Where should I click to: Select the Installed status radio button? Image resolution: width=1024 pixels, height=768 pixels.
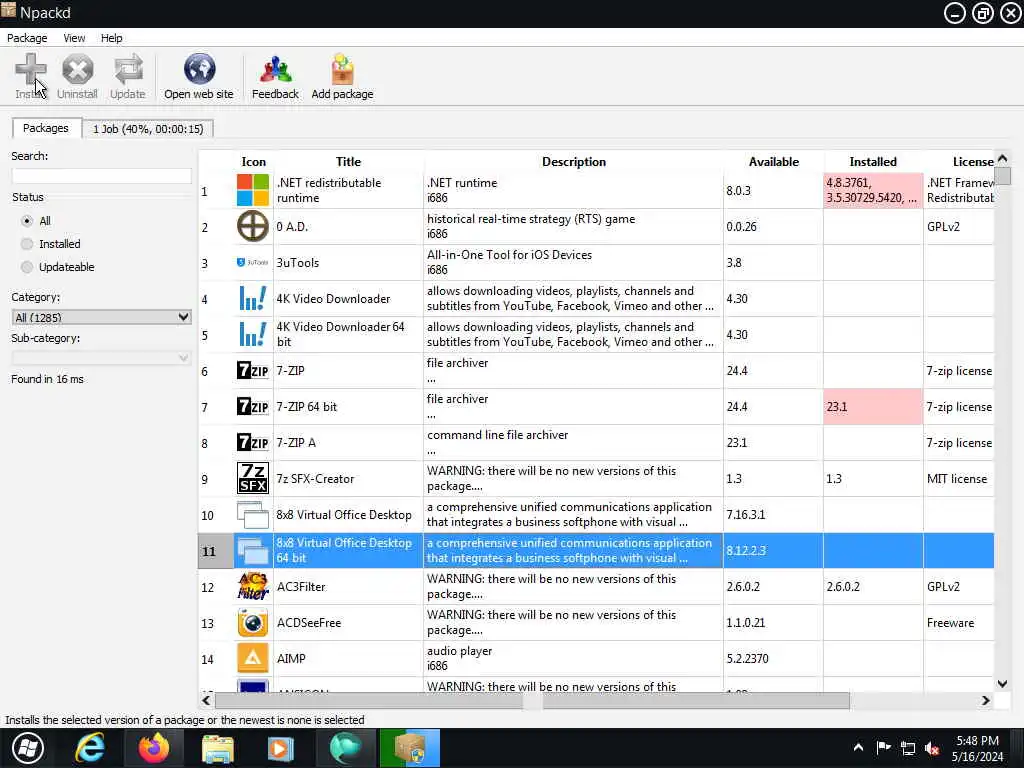pyautogui.click(x=27, y=244)
